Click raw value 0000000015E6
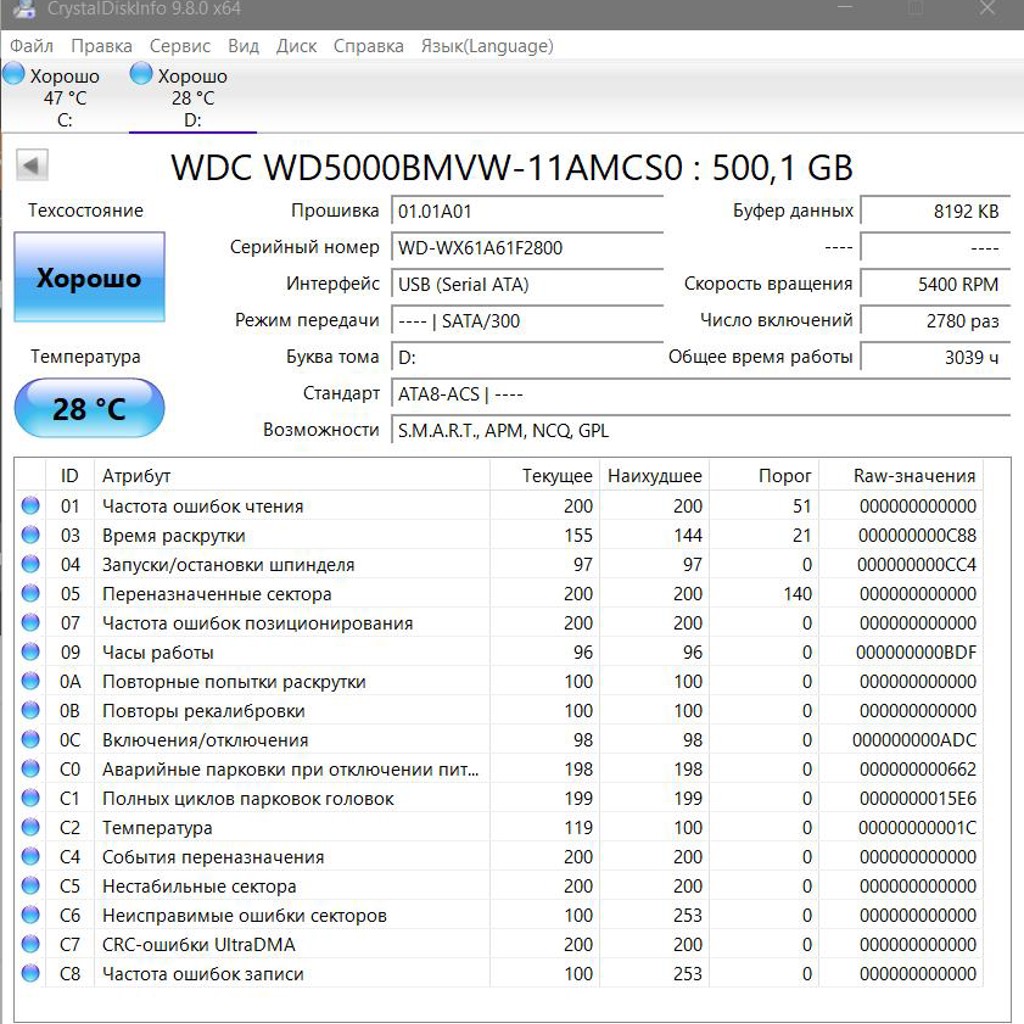1024x1024 pixels. (x=918, y=799)
